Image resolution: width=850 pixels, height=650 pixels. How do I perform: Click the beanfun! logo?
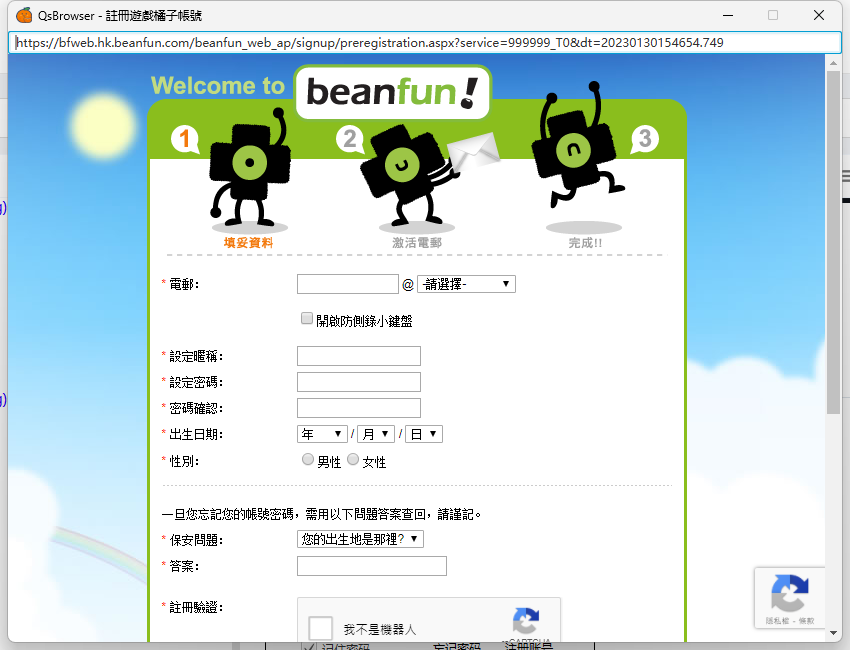point(392,92)
